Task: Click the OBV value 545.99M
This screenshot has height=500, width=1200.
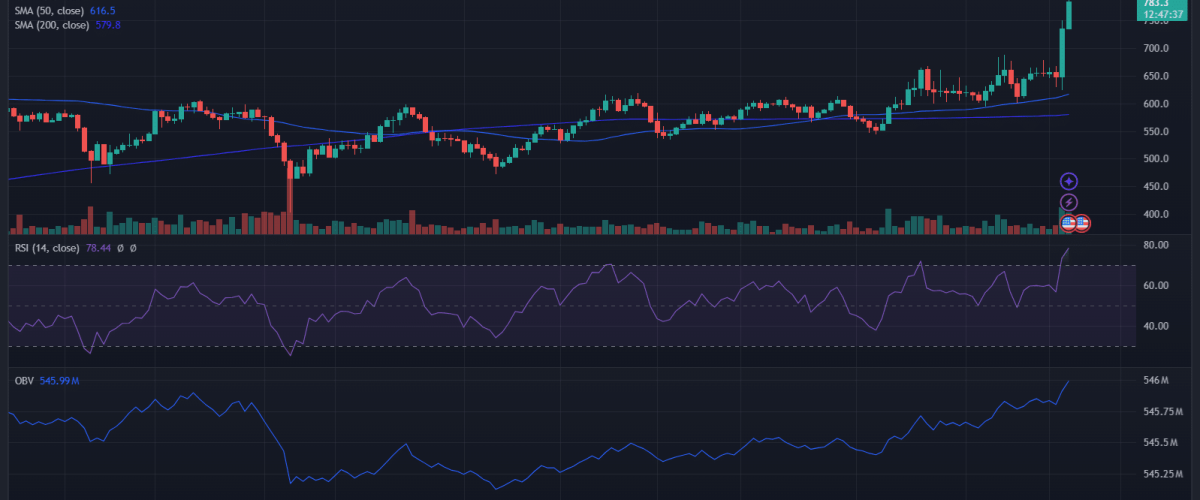Action: [x=60, y=381]
